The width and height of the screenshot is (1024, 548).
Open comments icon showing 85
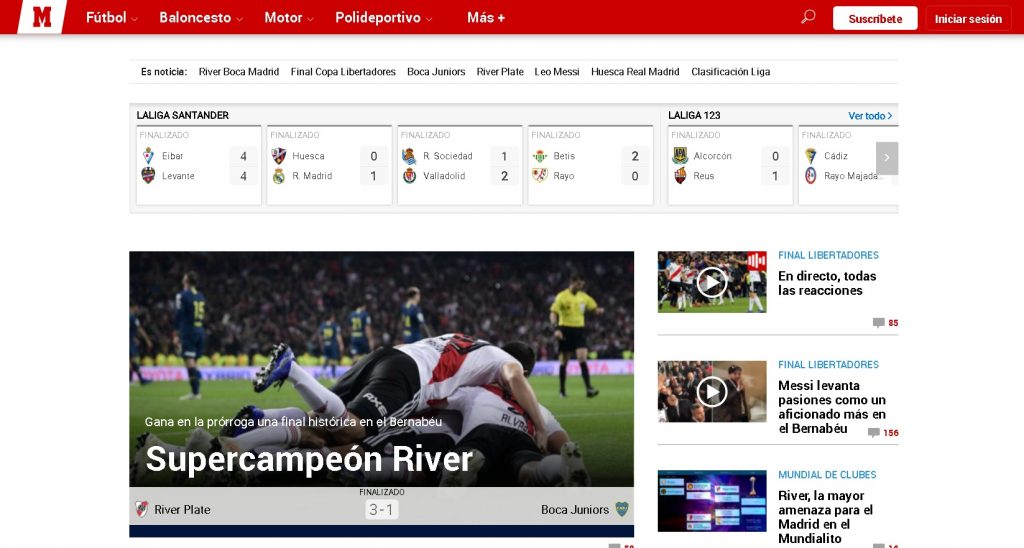tap(878, 323)
